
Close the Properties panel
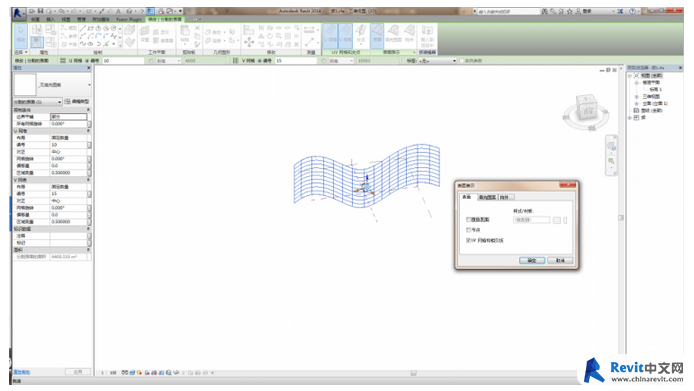pyautogui.click(x=89, y=68)
